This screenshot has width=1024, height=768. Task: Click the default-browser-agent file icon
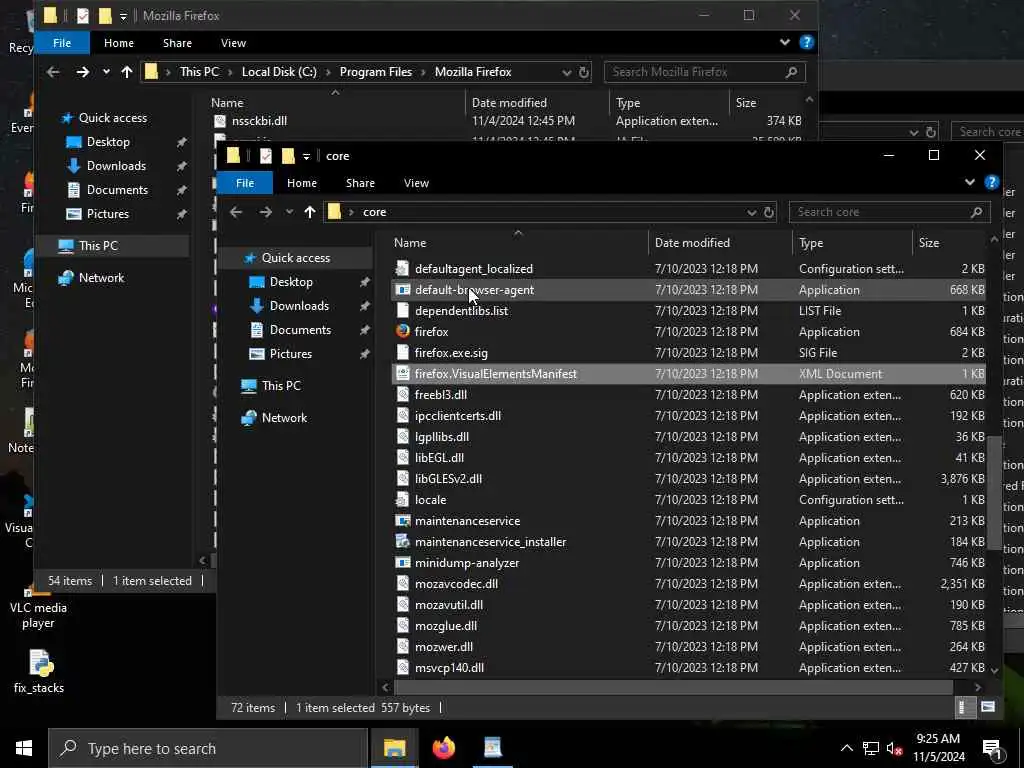tap(403, 290)
